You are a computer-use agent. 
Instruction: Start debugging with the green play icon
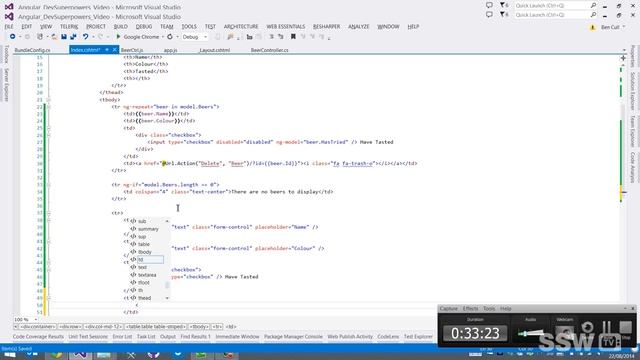(118, 37)
